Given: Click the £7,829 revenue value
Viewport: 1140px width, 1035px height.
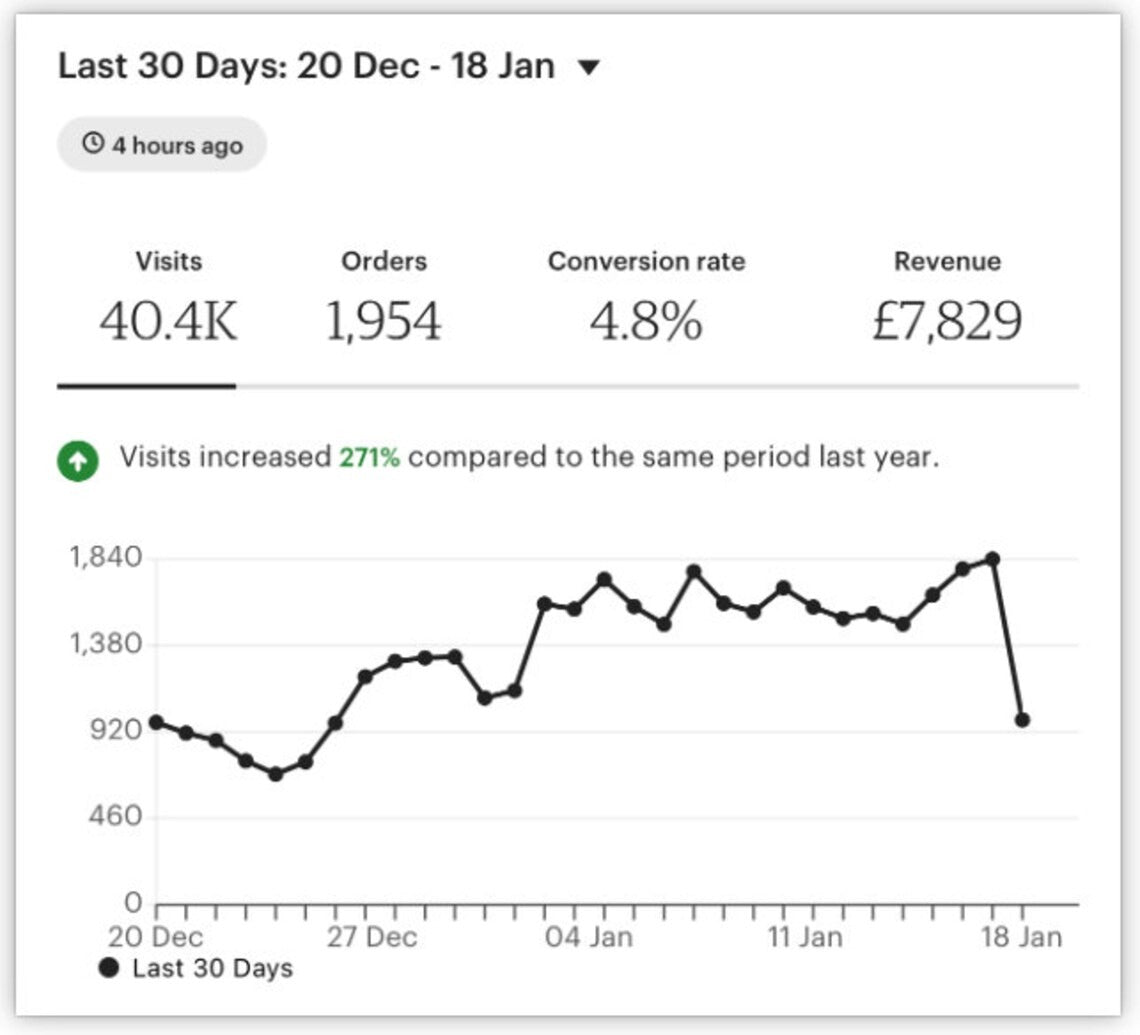Looking at the screenshot, I should point(946,322).
